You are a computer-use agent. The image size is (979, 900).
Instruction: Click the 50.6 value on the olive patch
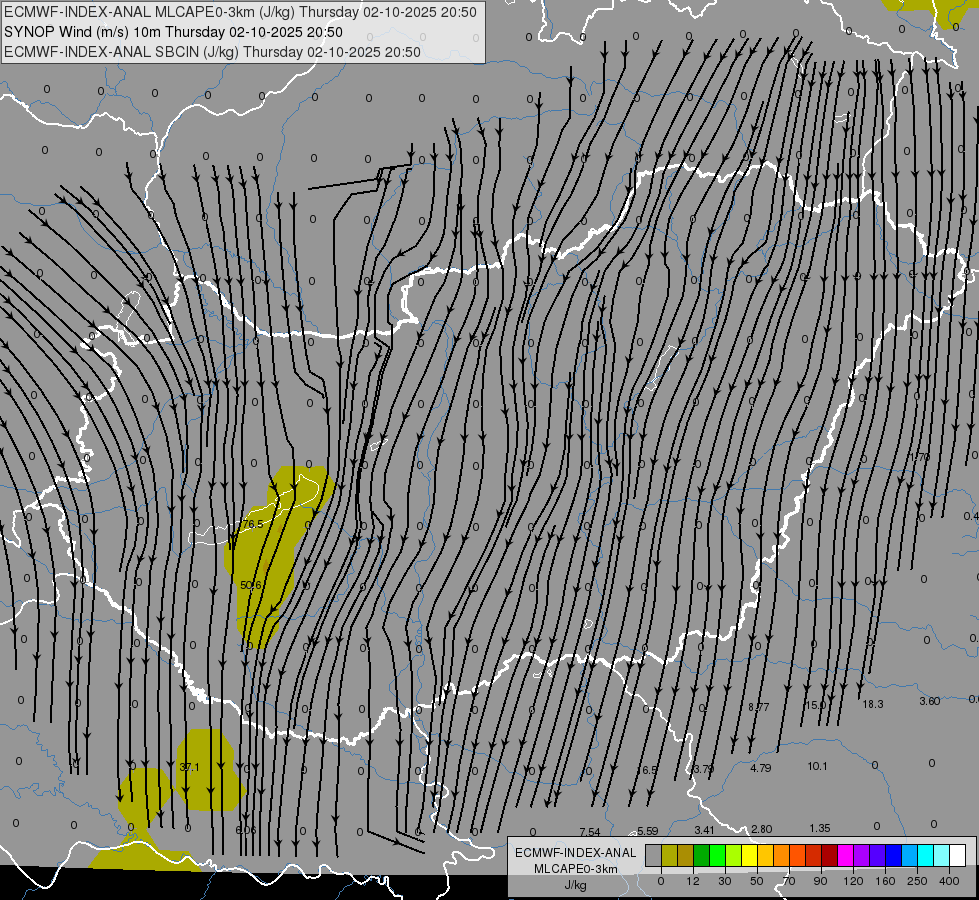coord(251,585)
